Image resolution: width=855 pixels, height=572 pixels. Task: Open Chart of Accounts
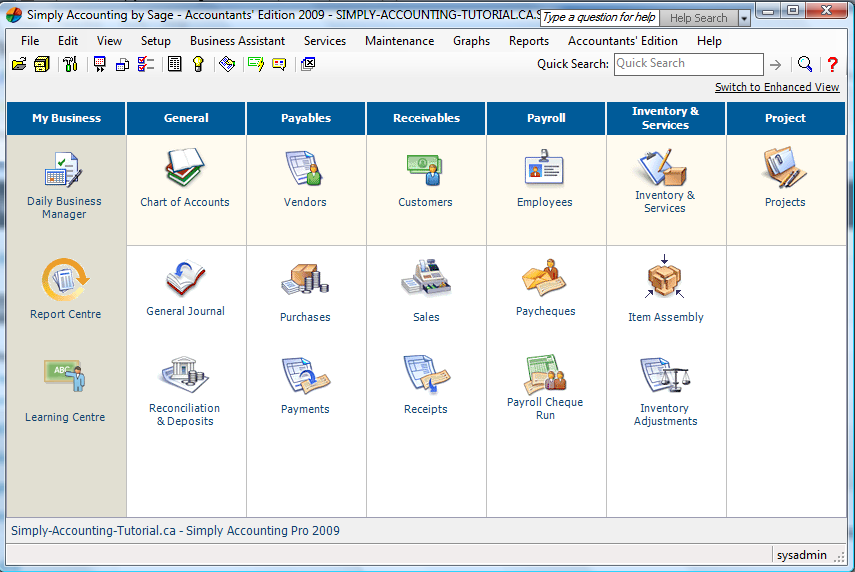185,178
